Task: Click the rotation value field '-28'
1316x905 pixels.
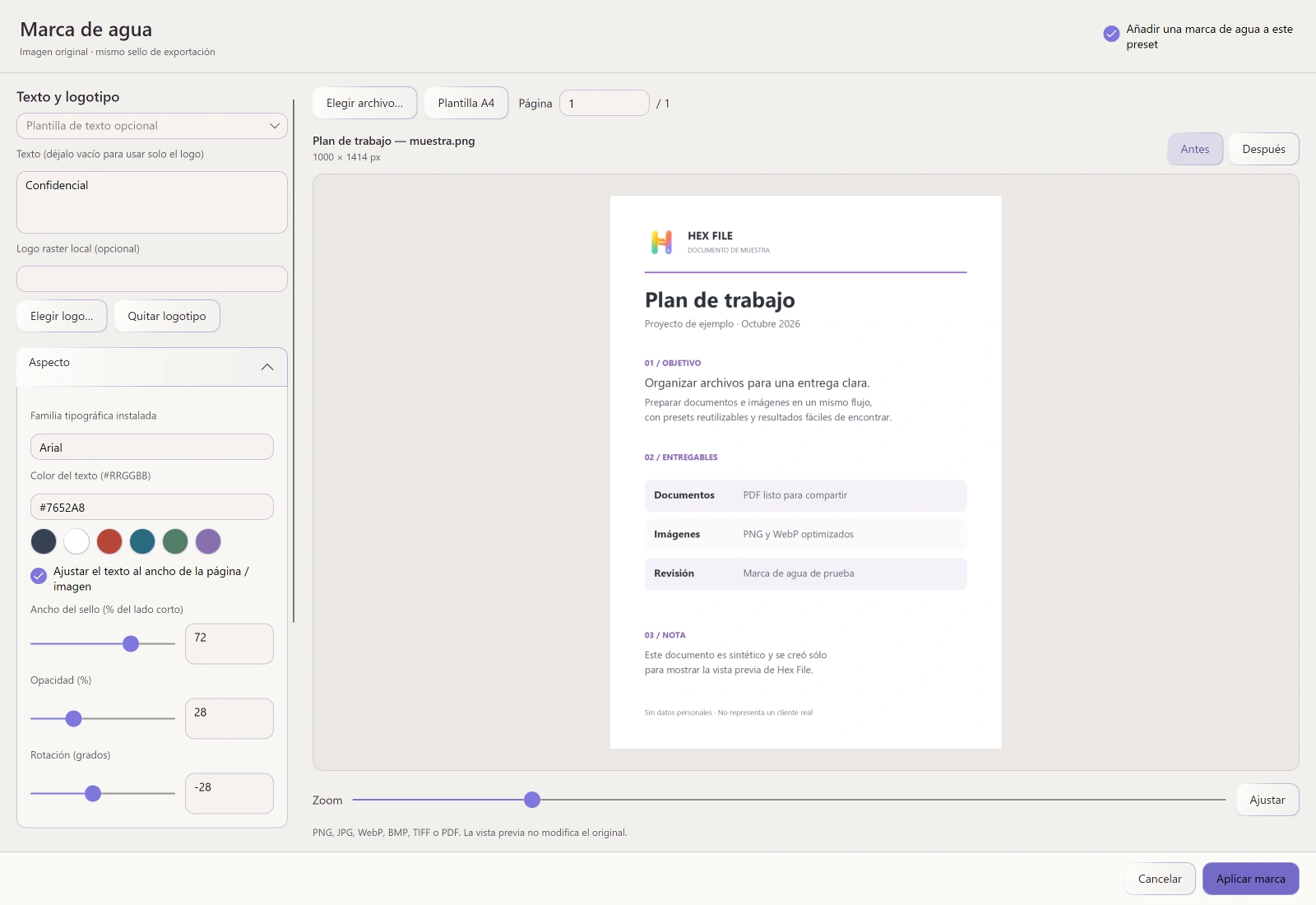Action: pyautogui.click(x=229, y=793)
